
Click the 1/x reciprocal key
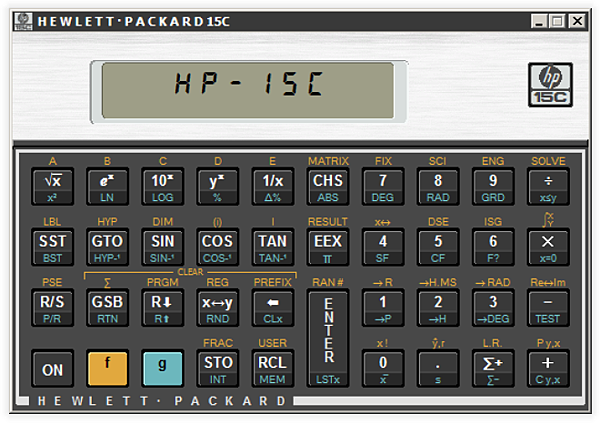[x=272, y=187]
